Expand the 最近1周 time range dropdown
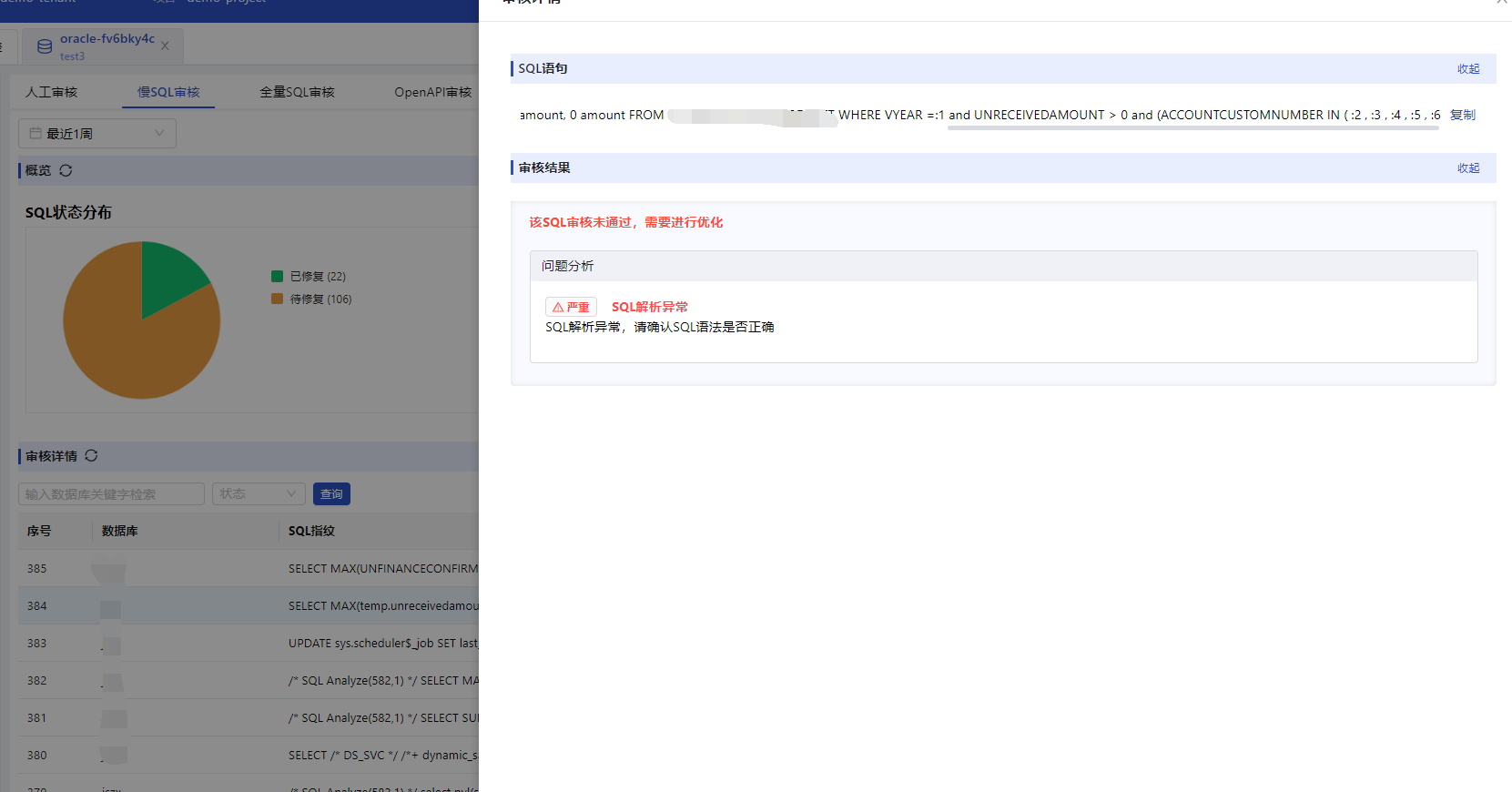1512x792 pixels. [x=97, y=134]
